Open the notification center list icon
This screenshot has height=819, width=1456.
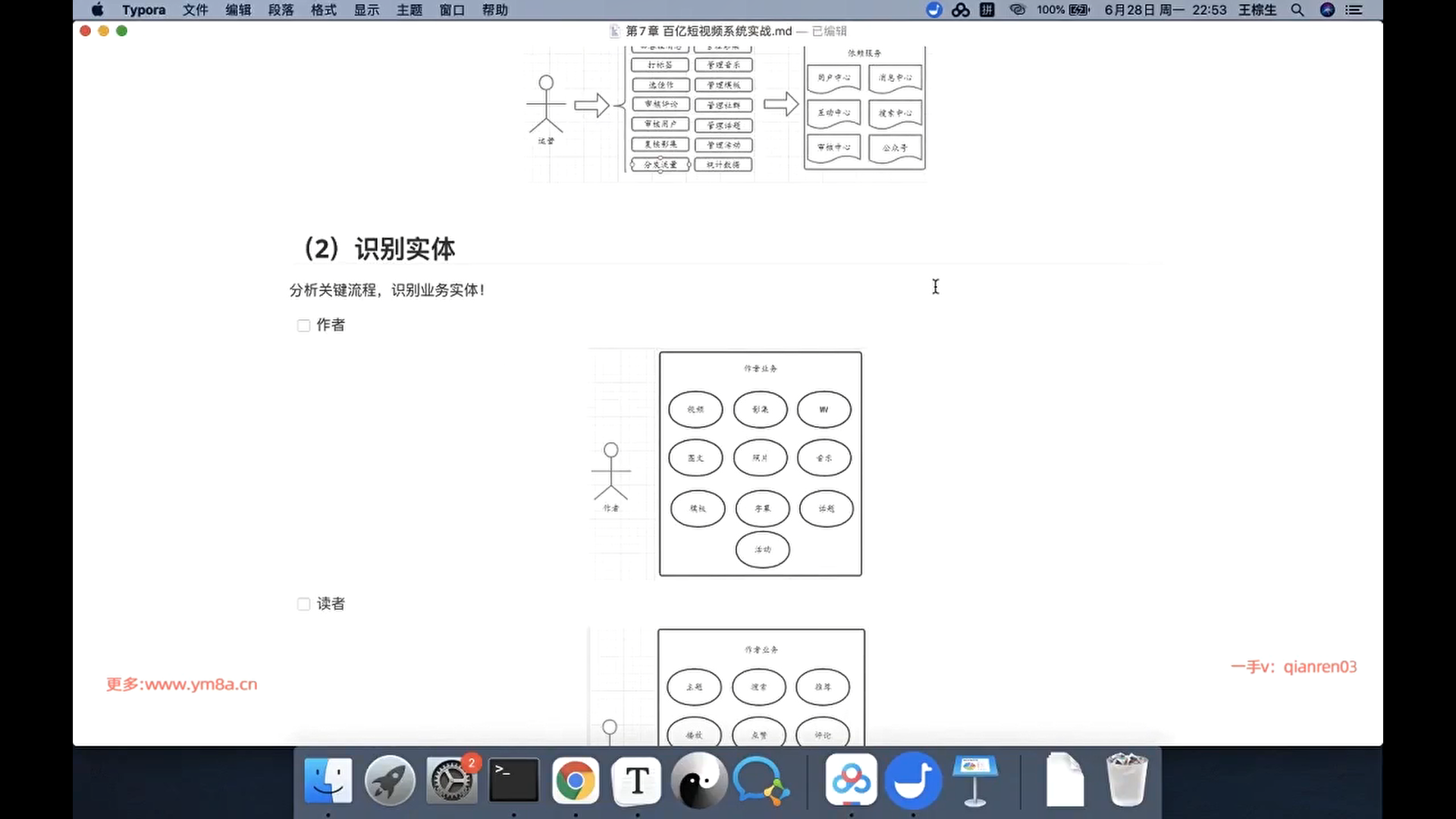point(1354,10)
